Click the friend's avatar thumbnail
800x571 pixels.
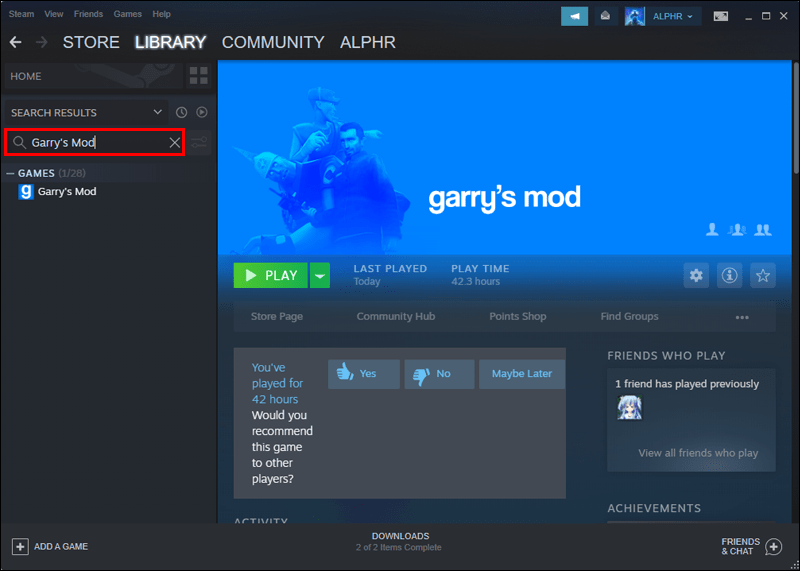click(x=630, y=408)
